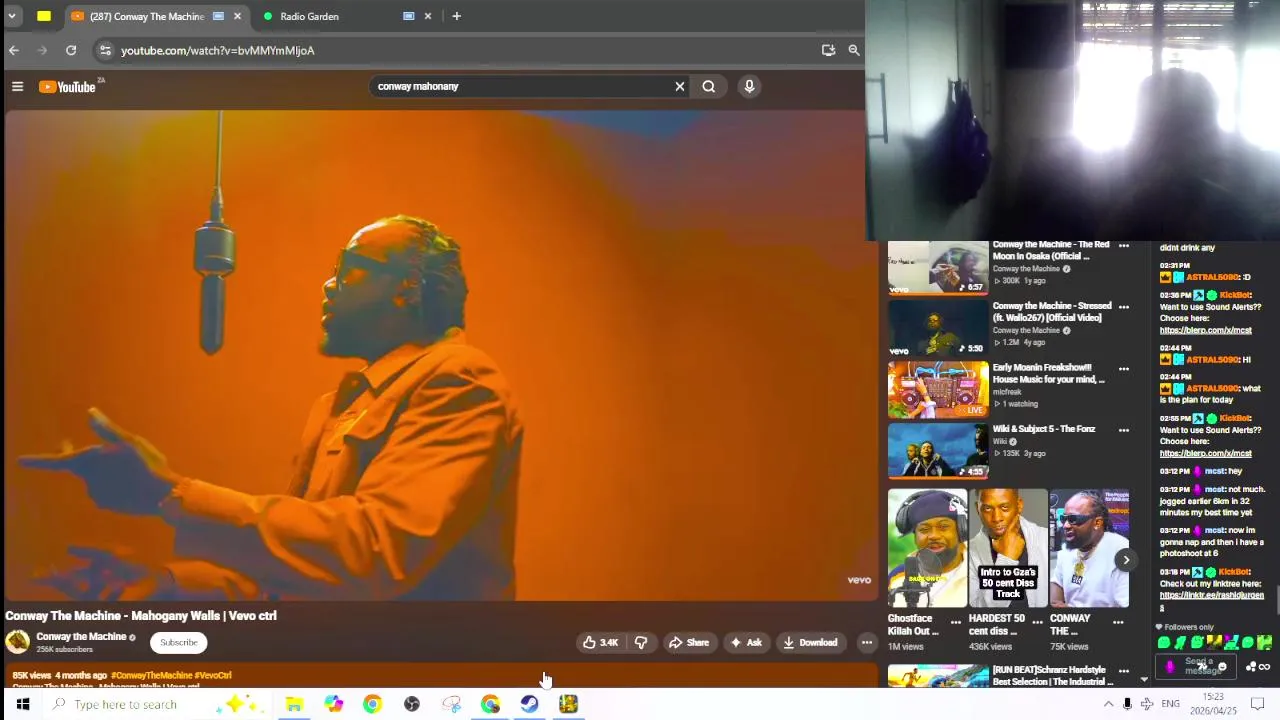Open Early Moanin Freakshow live thumbnail

tap(938, 390)
